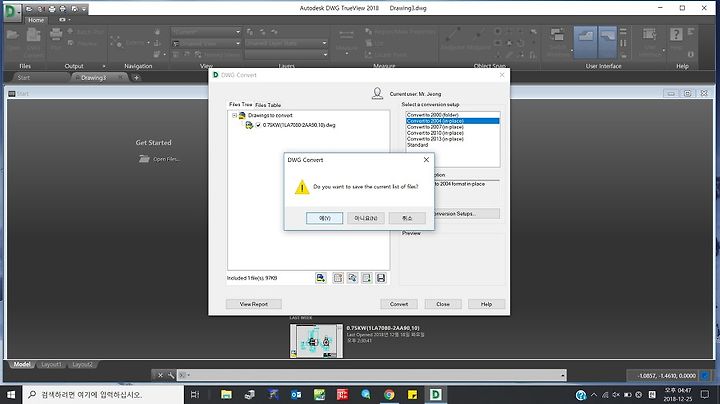The image size is (720, 404).
Task: Switch to the Layout1 tab
Action: click(51, 365)
